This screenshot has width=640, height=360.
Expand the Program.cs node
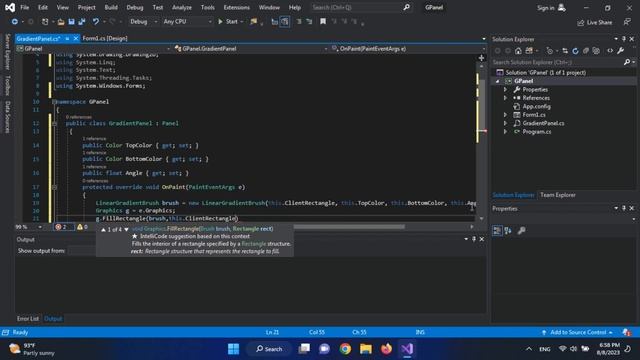[505, 131]
